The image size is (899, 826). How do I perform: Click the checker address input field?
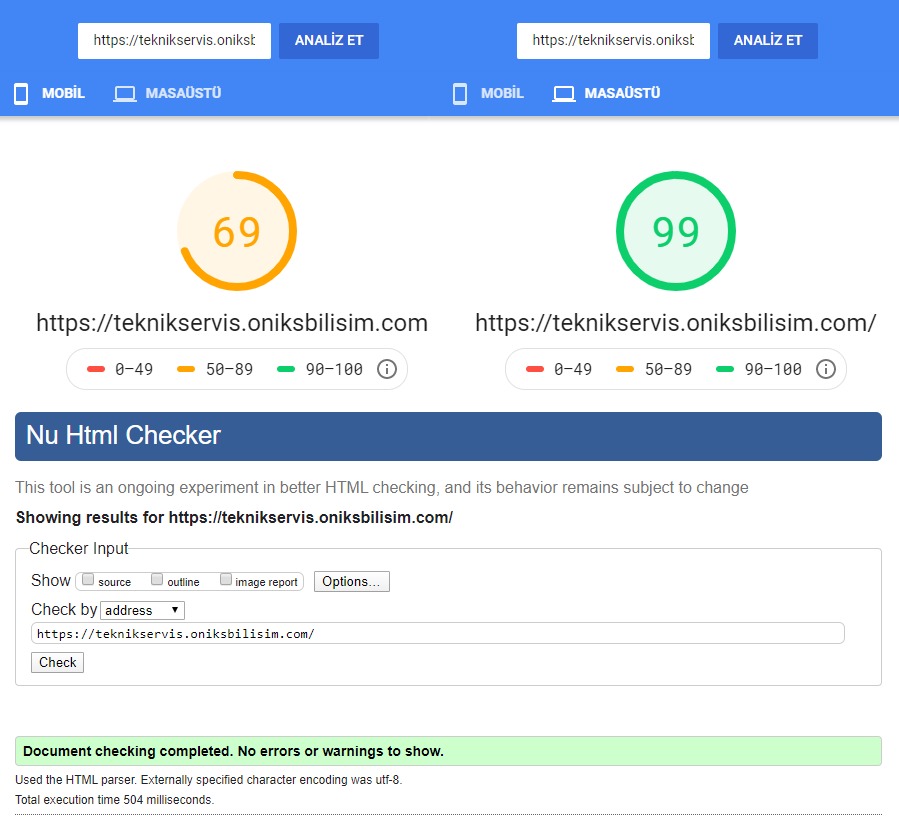437,633
